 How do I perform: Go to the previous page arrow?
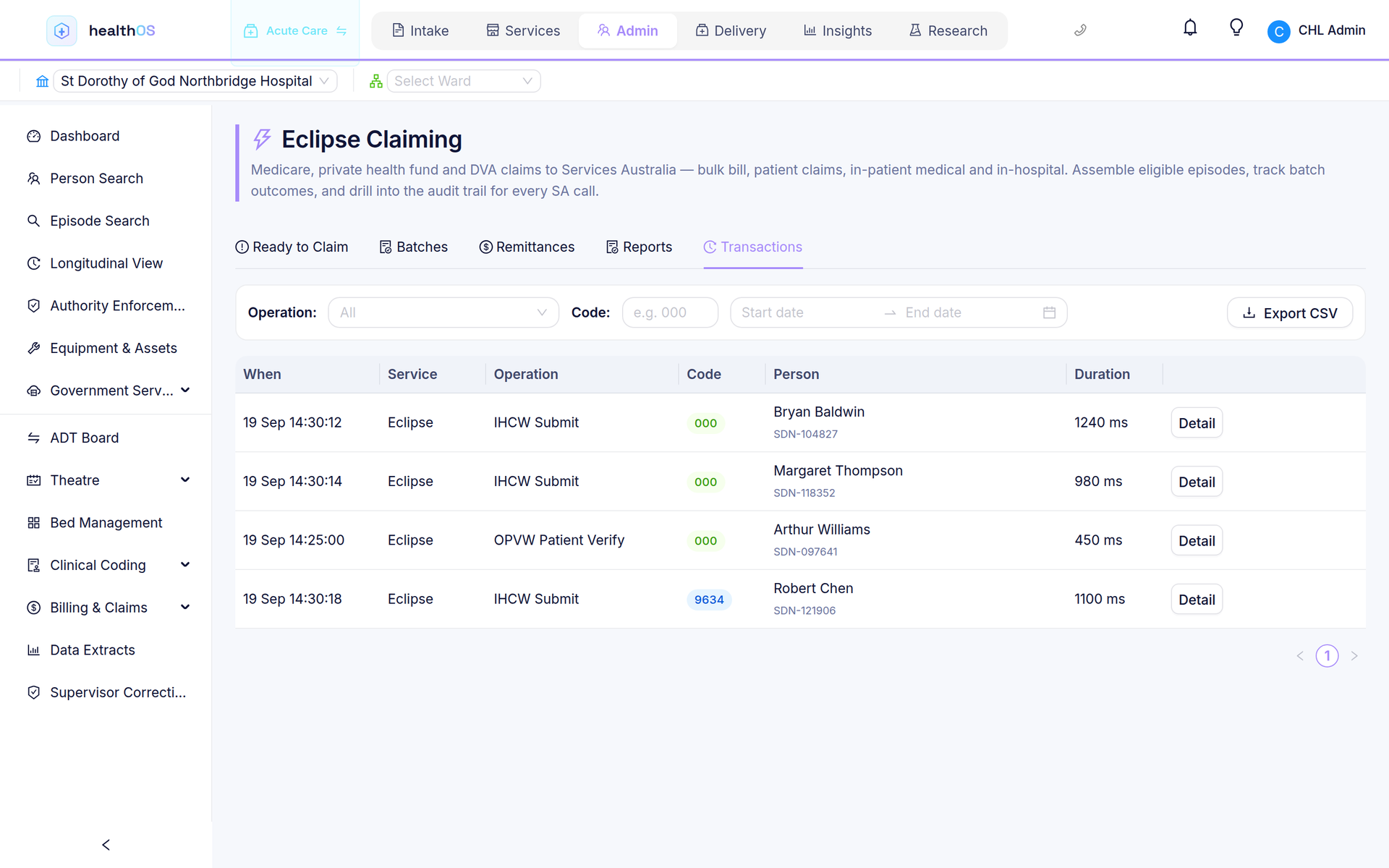[x=1300, y=656]
